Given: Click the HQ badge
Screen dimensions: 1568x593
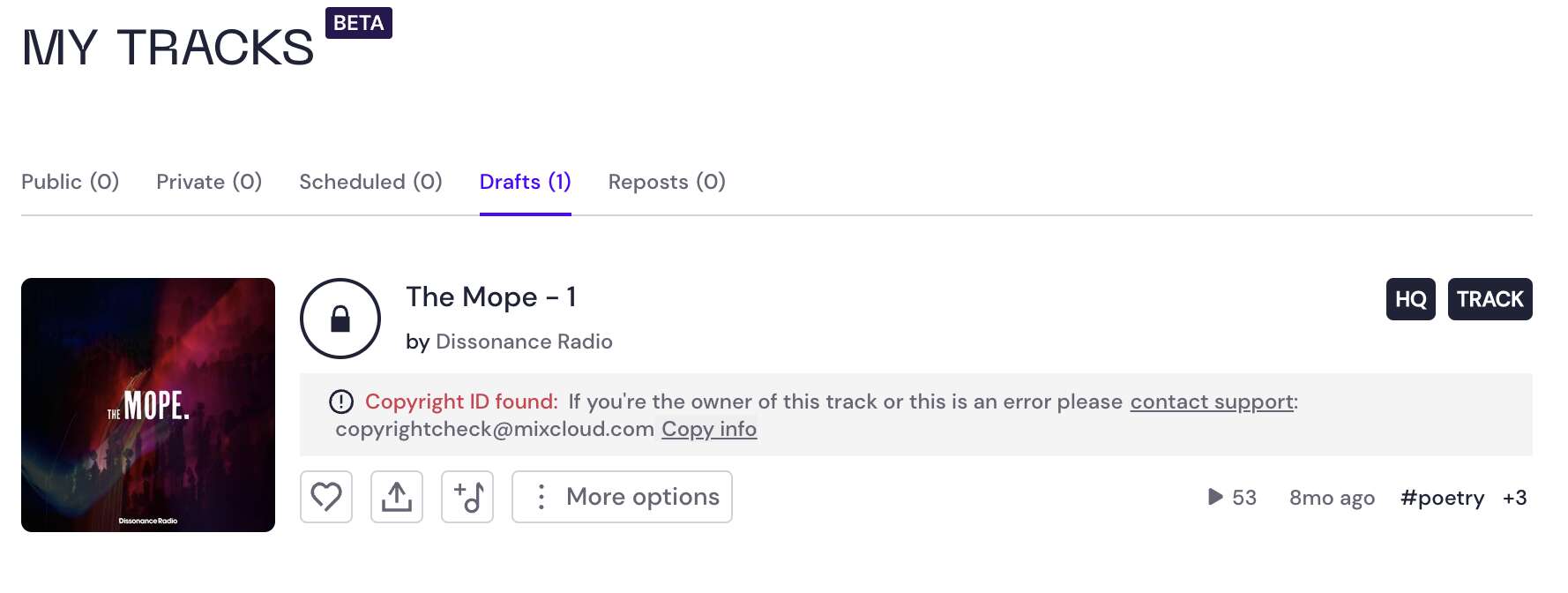Looking at the screenshot, I should pos(1410,299).
